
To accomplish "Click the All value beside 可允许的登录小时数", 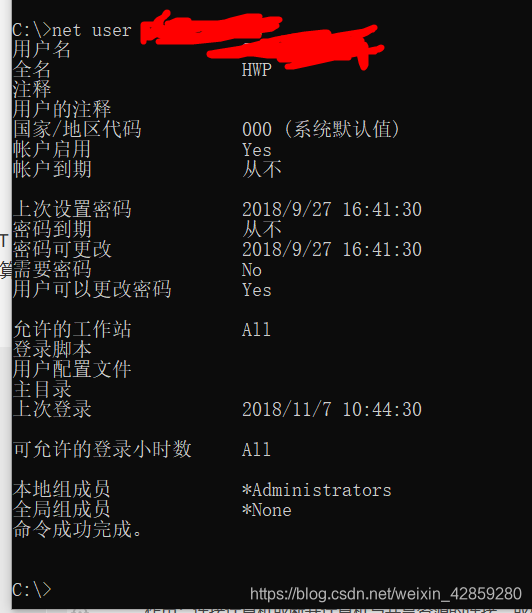I will pyautogui.click(x=256, y=450).
